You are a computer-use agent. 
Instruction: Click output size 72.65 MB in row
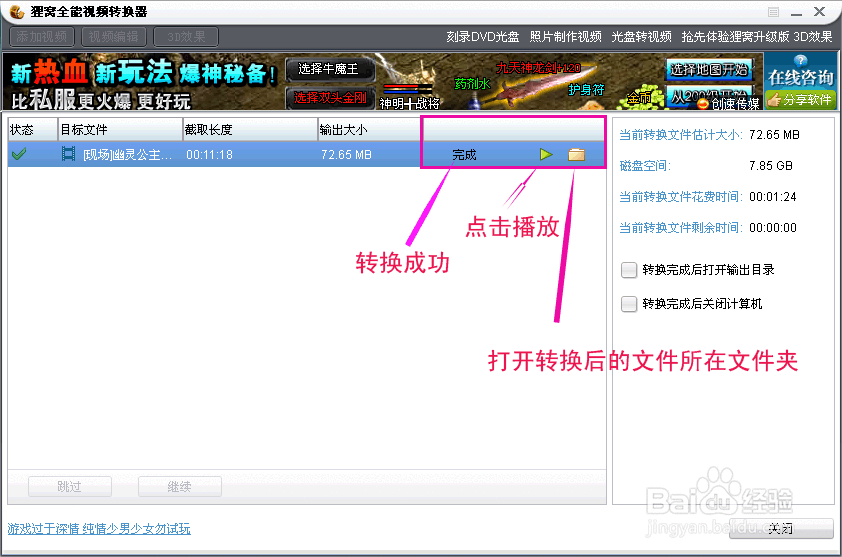(x=346, y=155)
